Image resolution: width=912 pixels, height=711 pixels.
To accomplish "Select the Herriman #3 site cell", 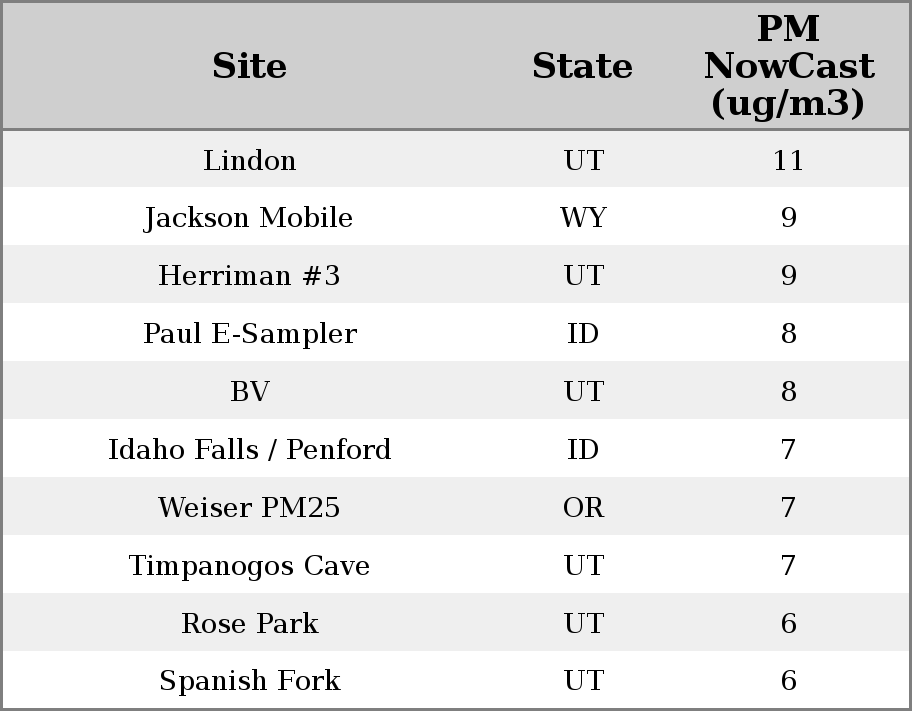I will pos(249,276).
